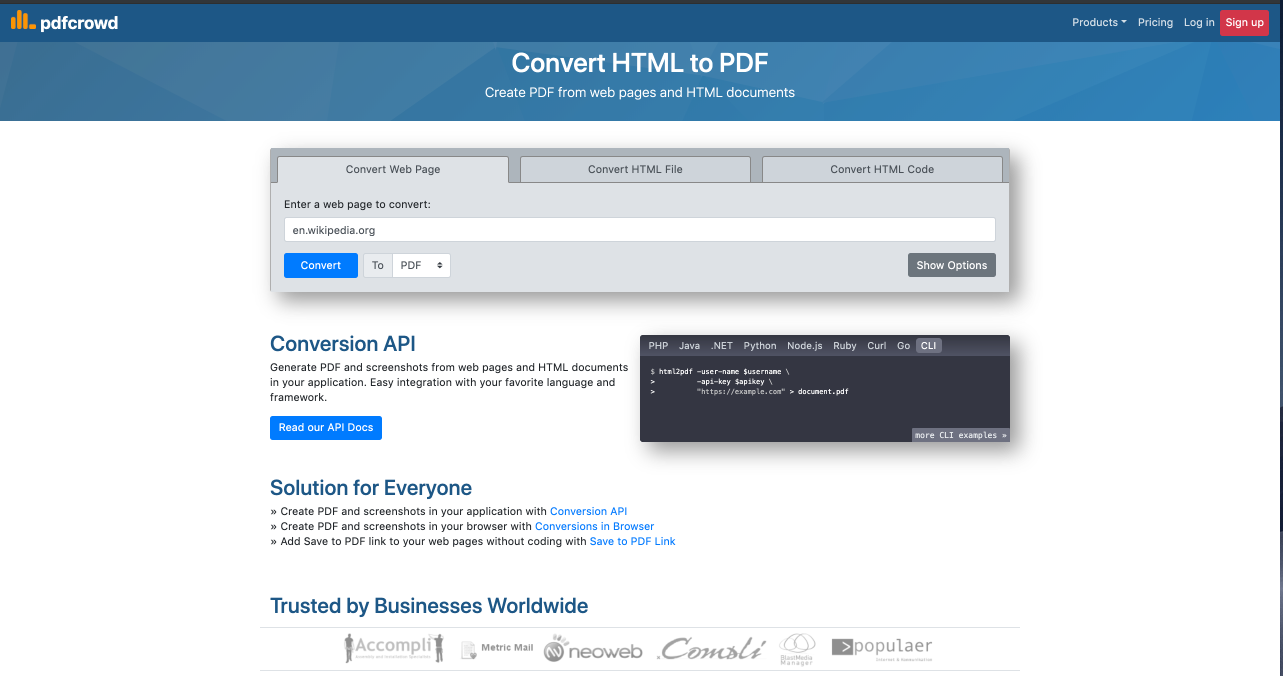Image resolution: width=1283 pixels, height=676 pixels.
Task: Click the Accompli company logo
Action: (x=393, y=647)
